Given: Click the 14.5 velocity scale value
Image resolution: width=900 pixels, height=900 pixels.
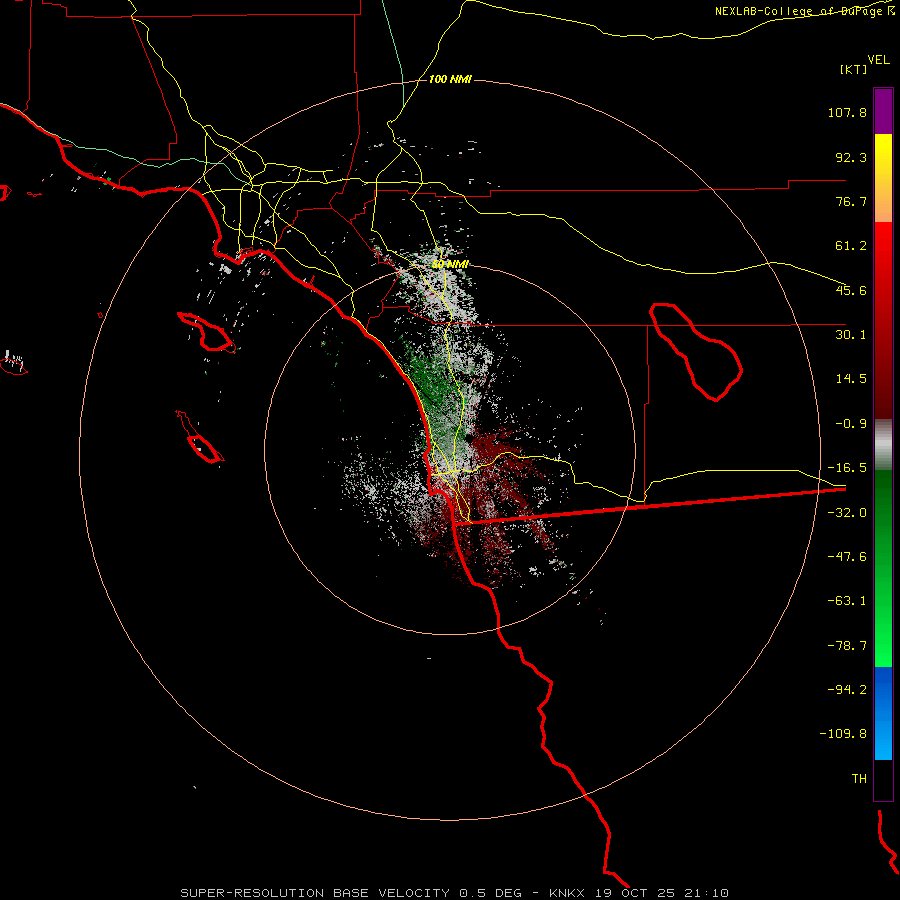Looking at the screenshot, I should pos(851,379).
